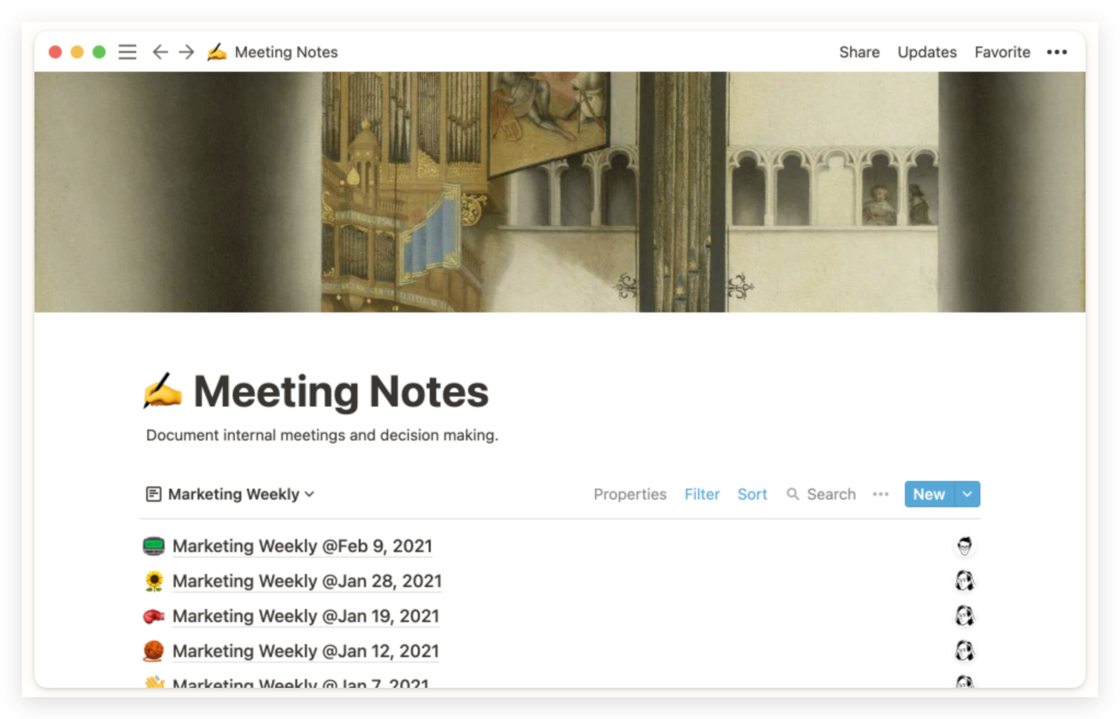
Task: Close the window with the red button
Action: click(55, 52)
